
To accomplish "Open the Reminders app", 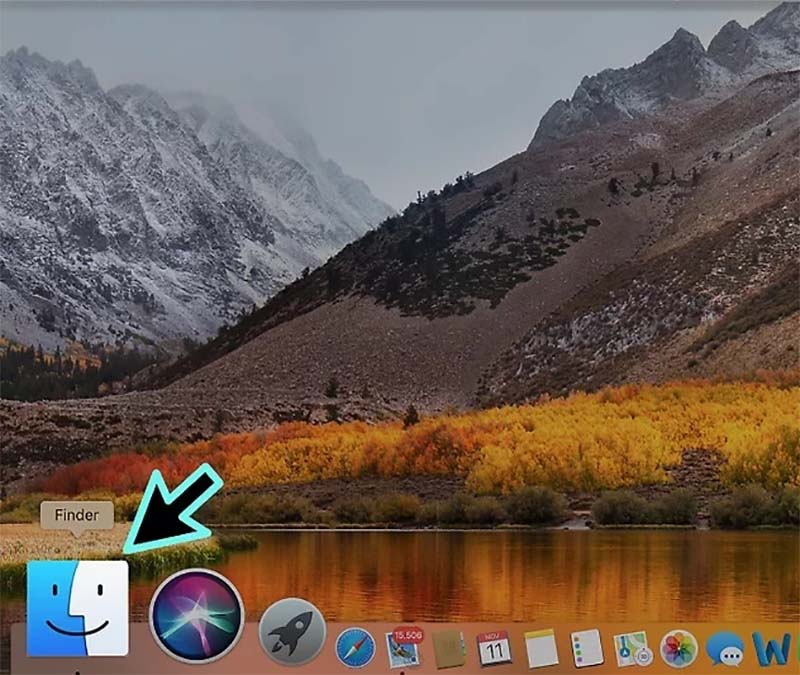I will point(588,646).
